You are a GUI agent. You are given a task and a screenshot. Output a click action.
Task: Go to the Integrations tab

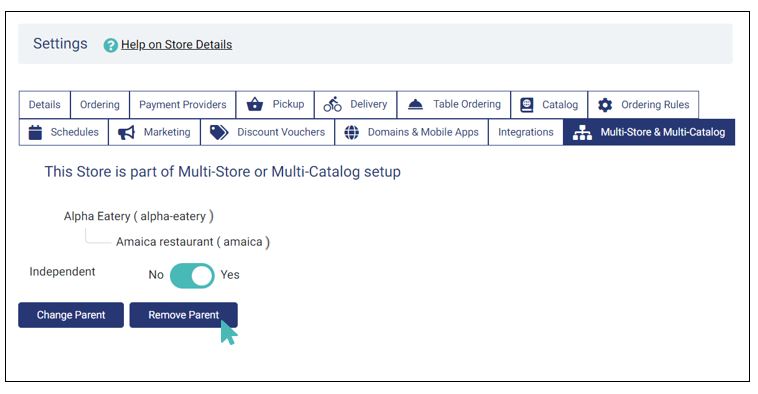[525, 132]
